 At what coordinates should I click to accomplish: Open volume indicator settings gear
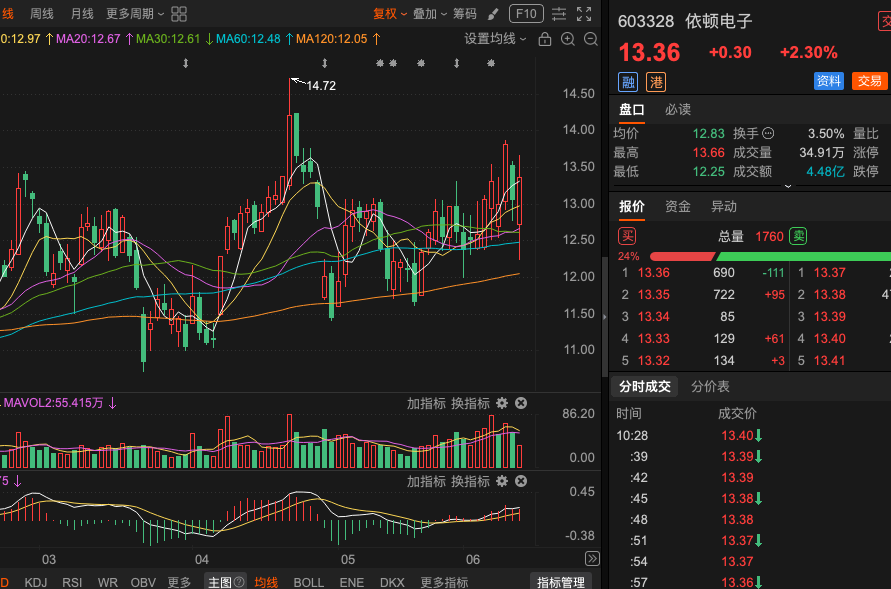point(502,403)
